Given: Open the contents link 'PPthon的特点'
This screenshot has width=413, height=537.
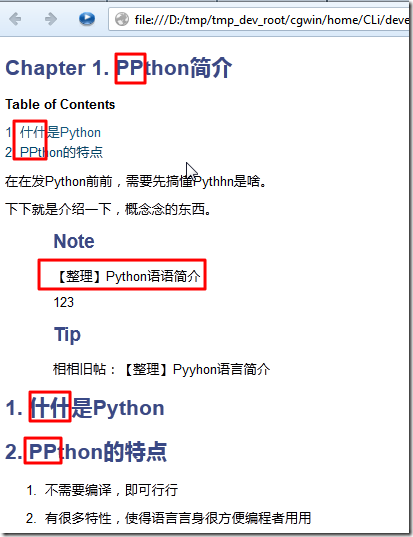Looking at the screenshot, I should point(61,152).
